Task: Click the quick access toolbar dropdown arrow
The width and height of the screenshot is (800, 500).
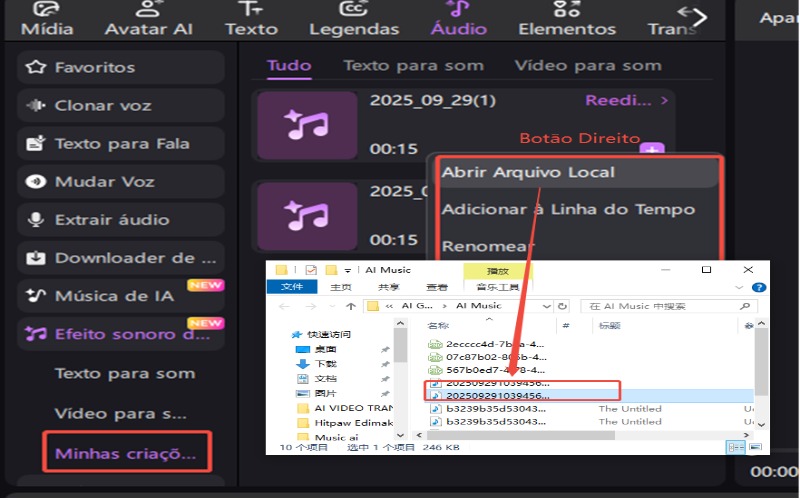Action: tap(347, 270)
